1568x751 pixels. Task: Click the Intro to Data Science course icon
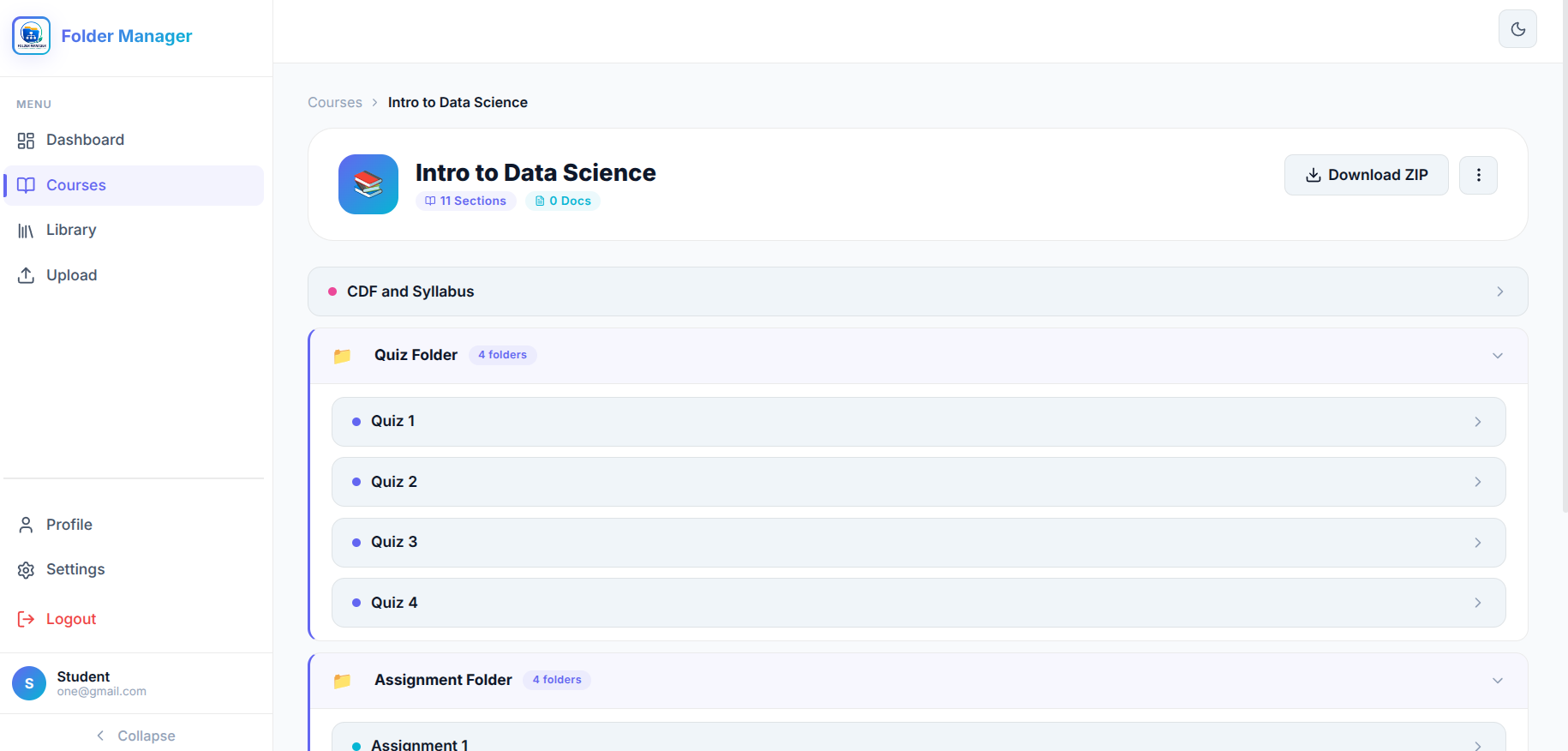368,184
